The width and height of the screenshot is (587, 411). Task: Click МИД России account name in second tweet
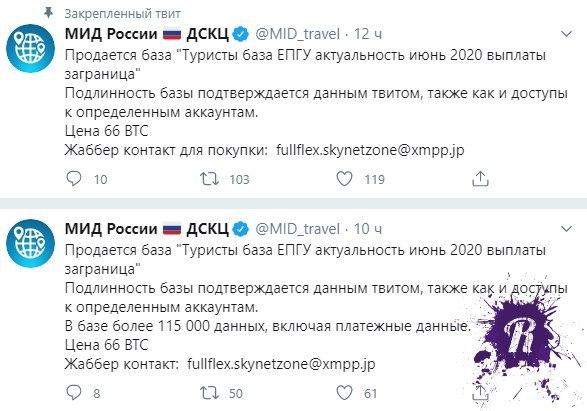(x=111, y=229)
